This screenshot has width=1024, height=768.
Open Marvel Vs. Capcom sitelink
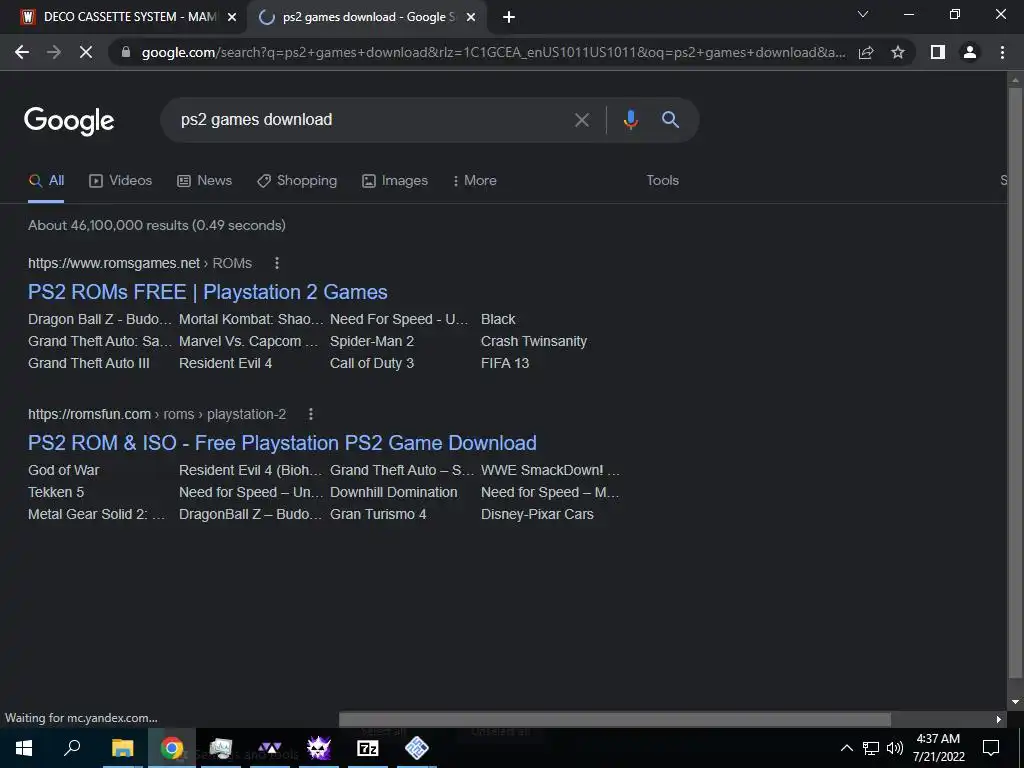pyautogui.click(x=249, y=342)
